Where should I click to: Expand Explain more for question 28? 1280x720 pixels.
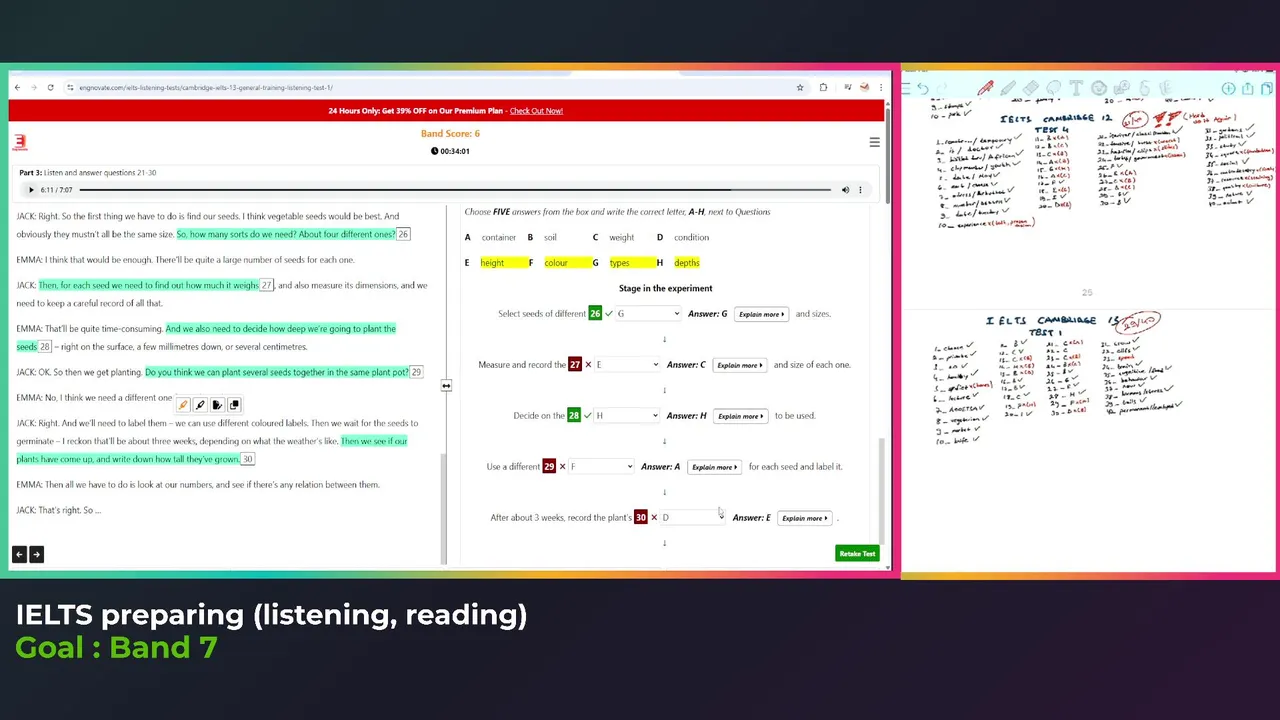pyautogui.click(x=740, y=416)
